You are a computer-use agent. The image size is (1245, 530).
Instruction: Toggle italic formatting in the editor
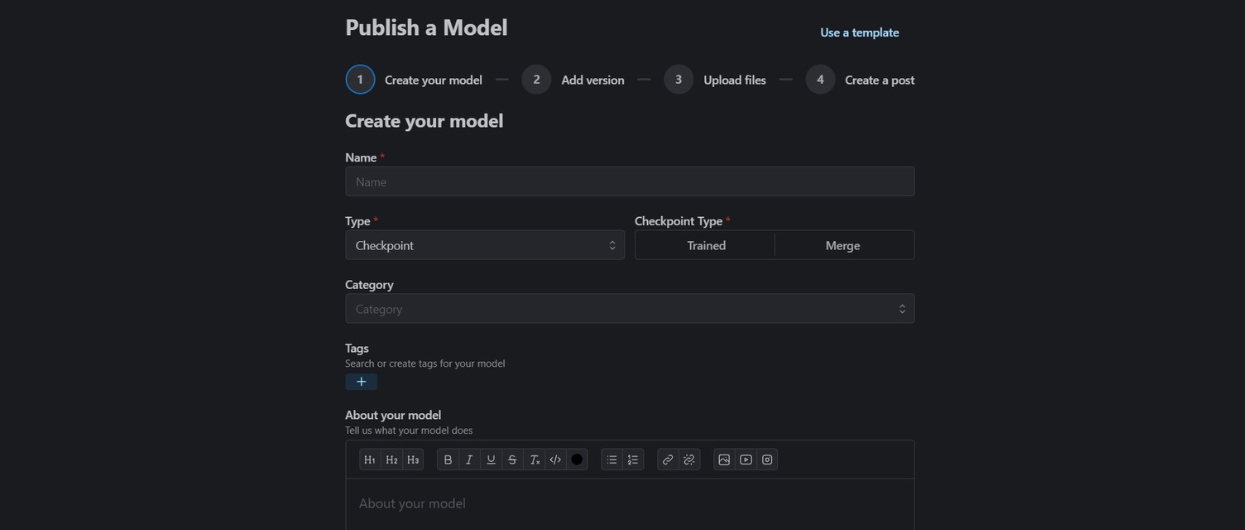(x=469, y=460)
